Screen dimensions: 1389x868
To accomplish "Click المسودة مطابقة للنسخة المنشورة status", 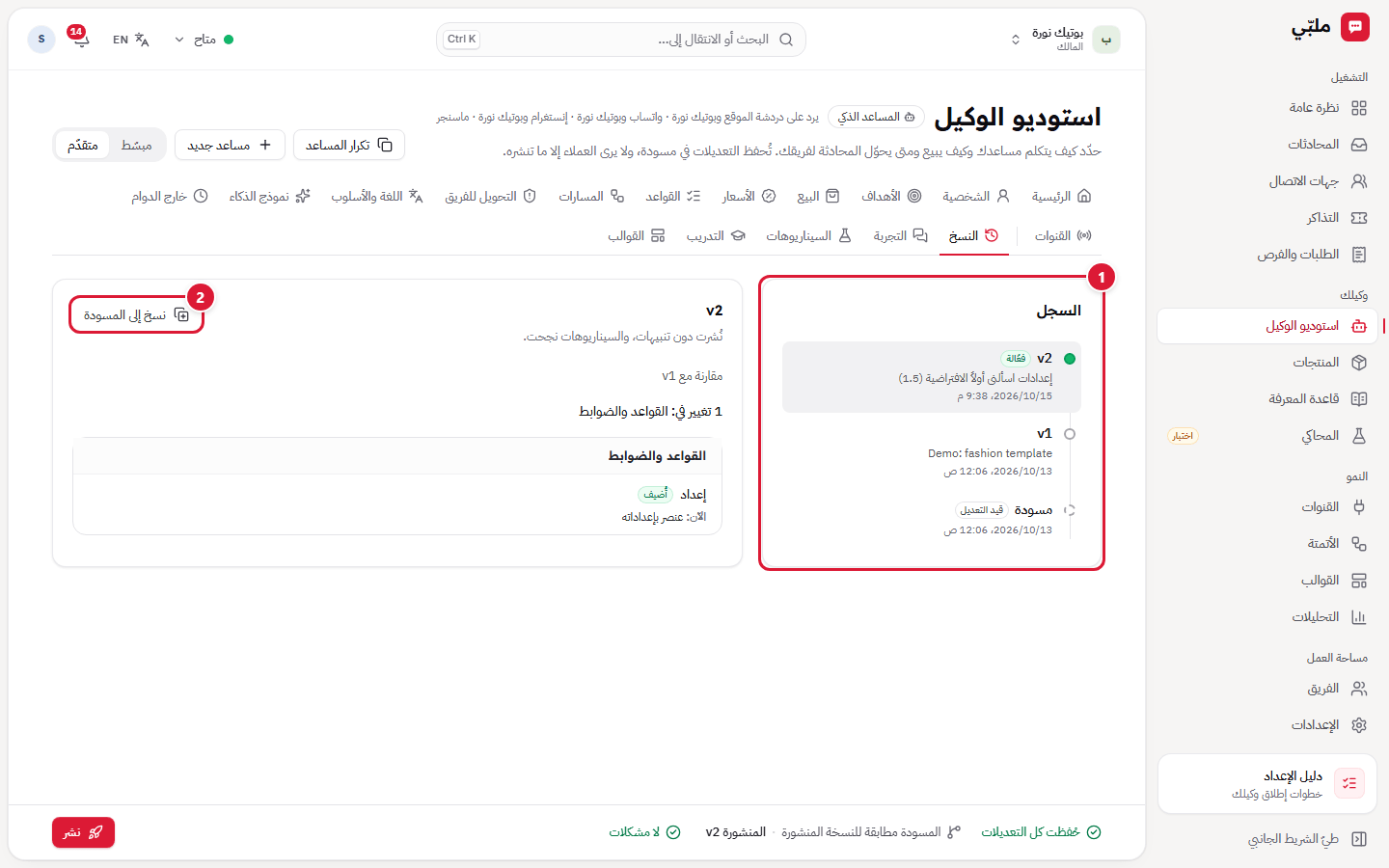I will point(871,832).
